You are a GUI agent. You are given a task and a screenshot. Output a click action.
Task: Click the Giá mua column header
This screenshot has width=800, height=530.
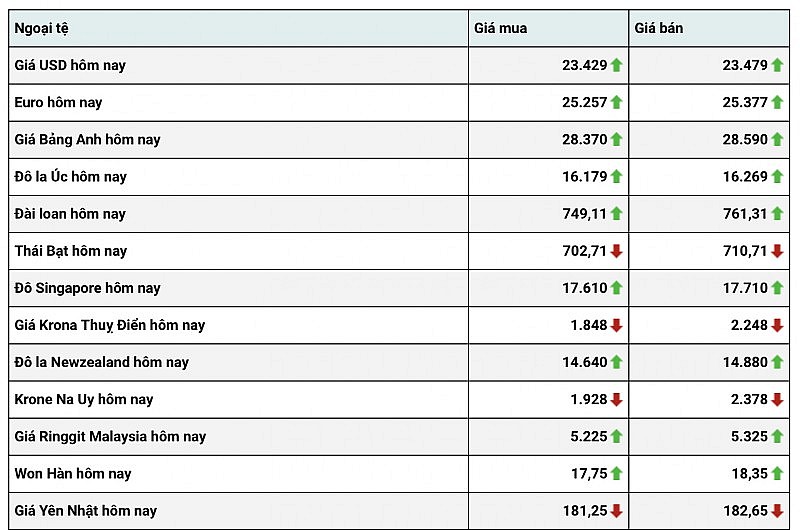[500, 28]
